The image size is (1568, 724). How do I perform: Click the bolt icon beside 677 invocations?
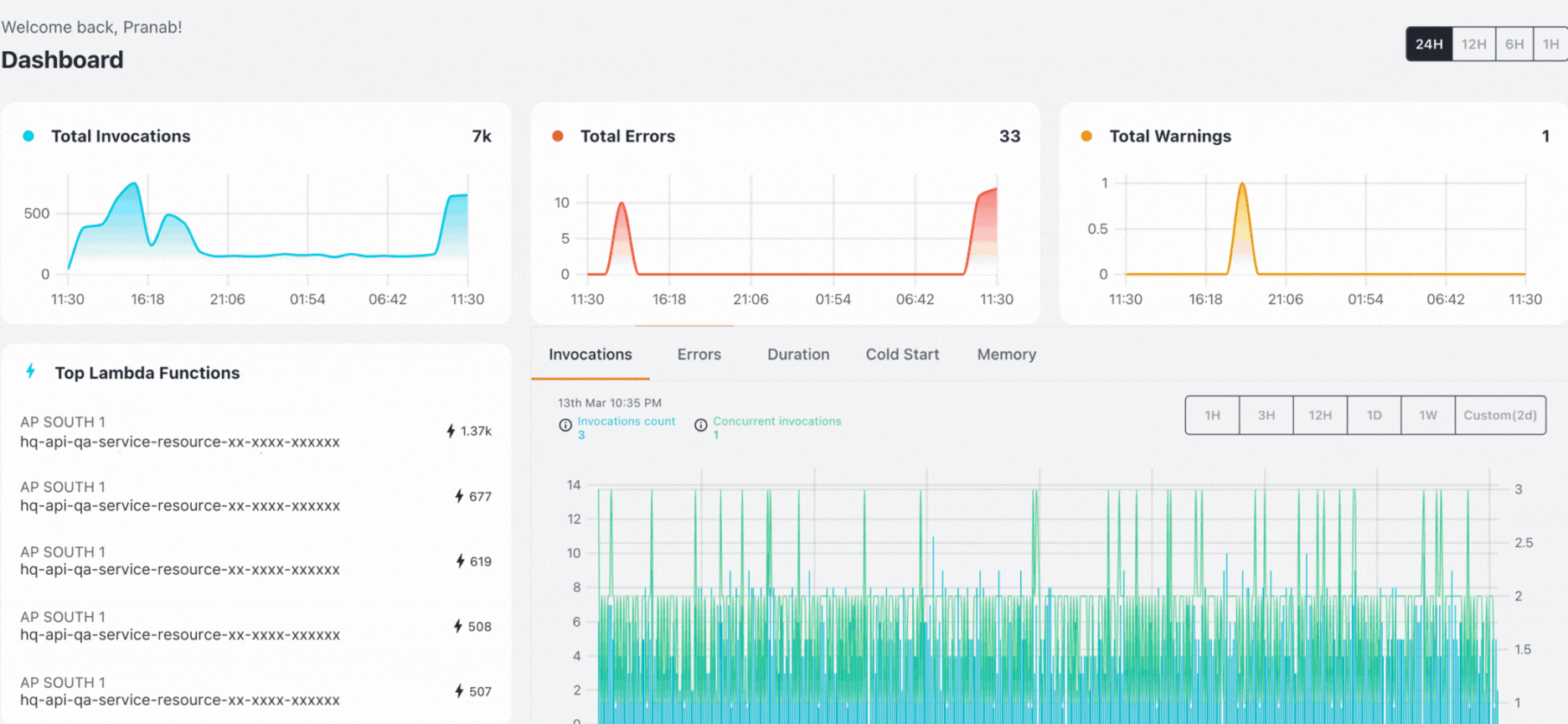coord(459,496)
